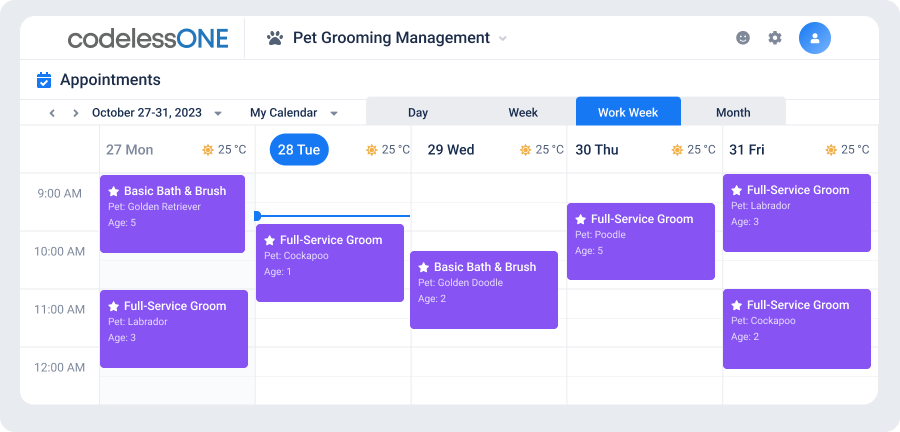Open Monday's Golden Retriever bath appointment
The height and width of the screenshot is (432, 900).
coord(172,214)
